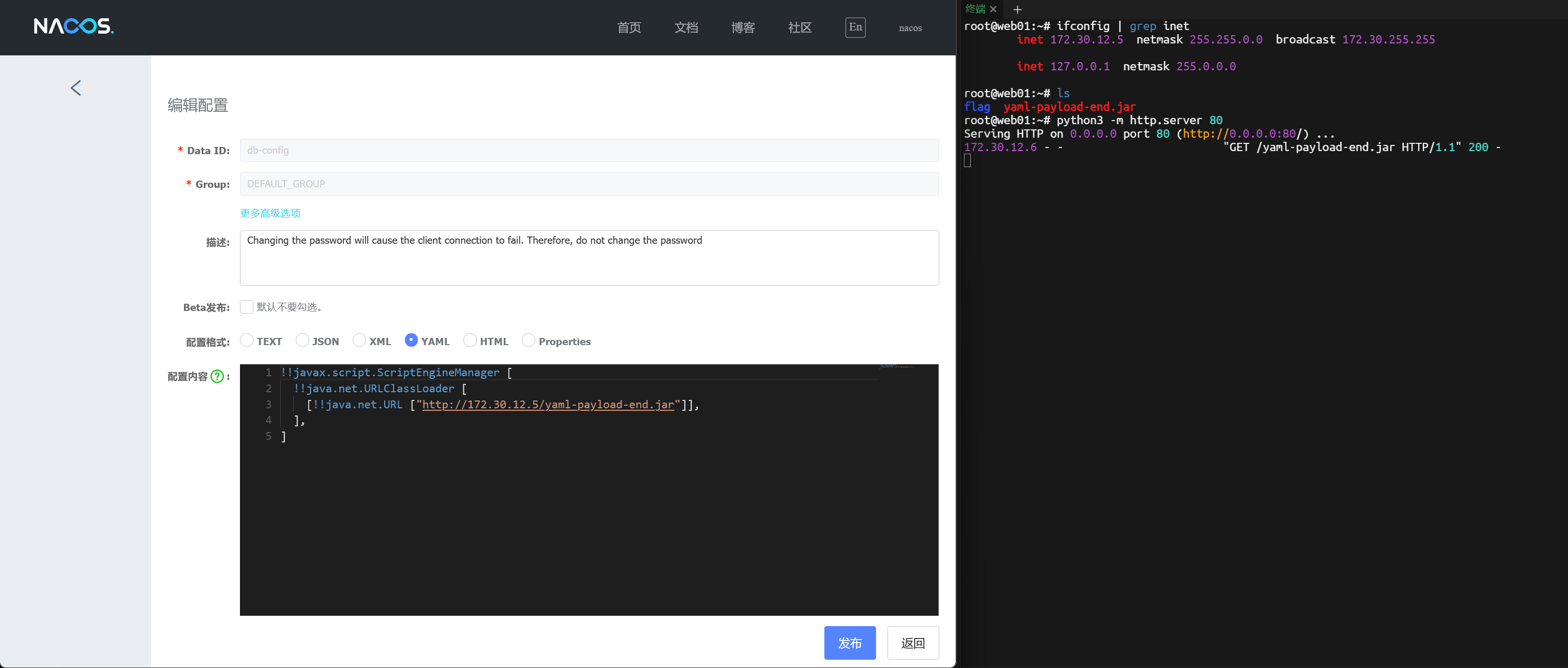Select the Properties format radio button
This screenshot has height=668, width=1568.
coord(529,340)
